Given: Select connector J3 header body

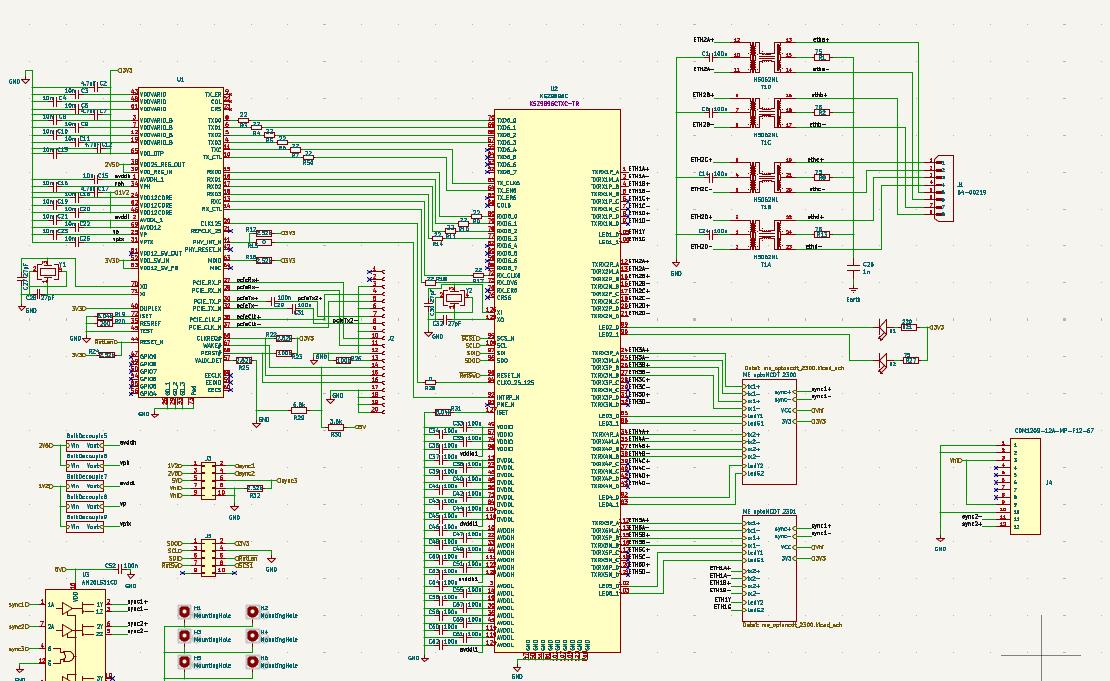Looking at the screenshot, I should (208, 481).
